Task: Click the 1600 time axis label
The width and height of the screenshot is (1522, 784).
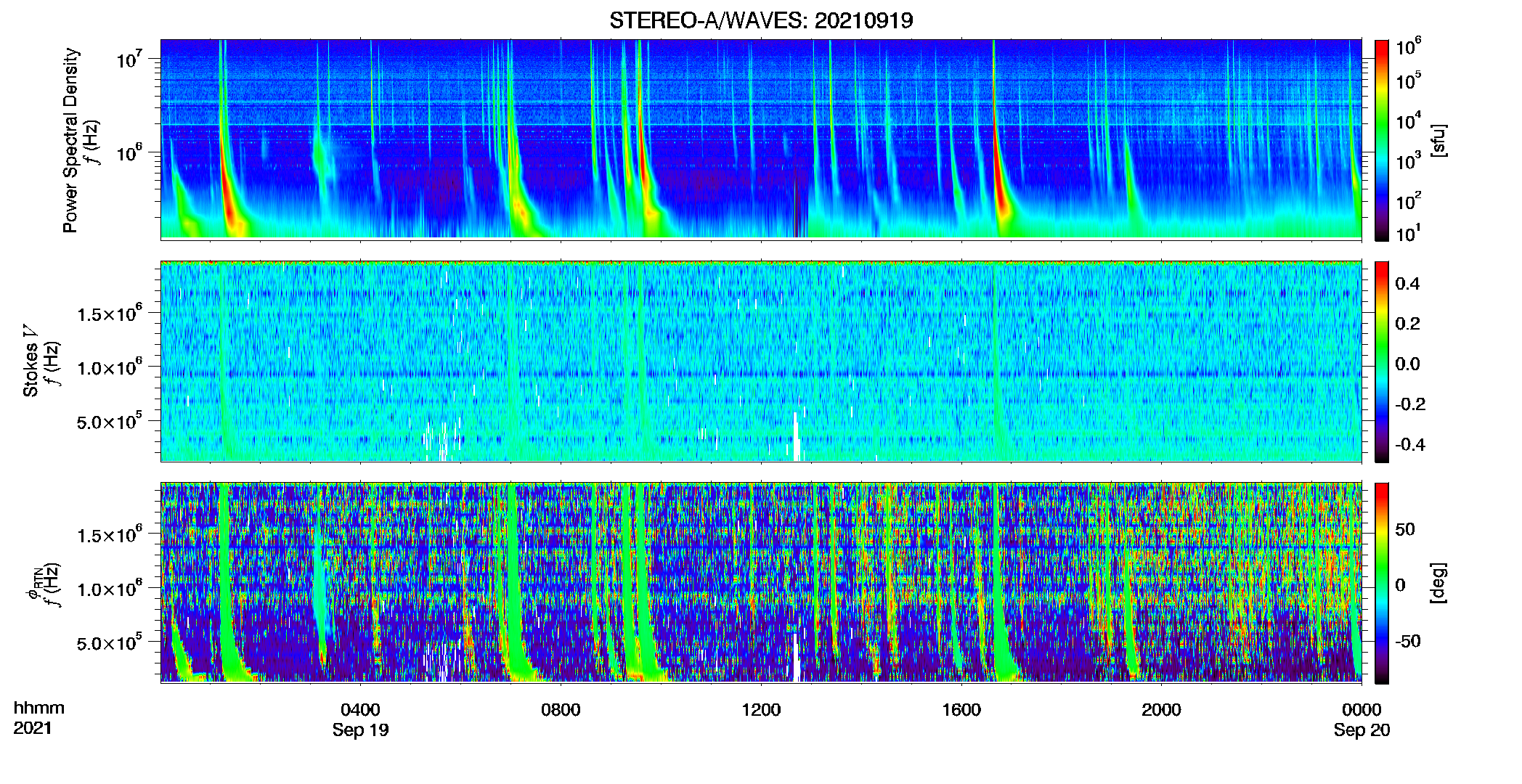Action: (961, 709)
